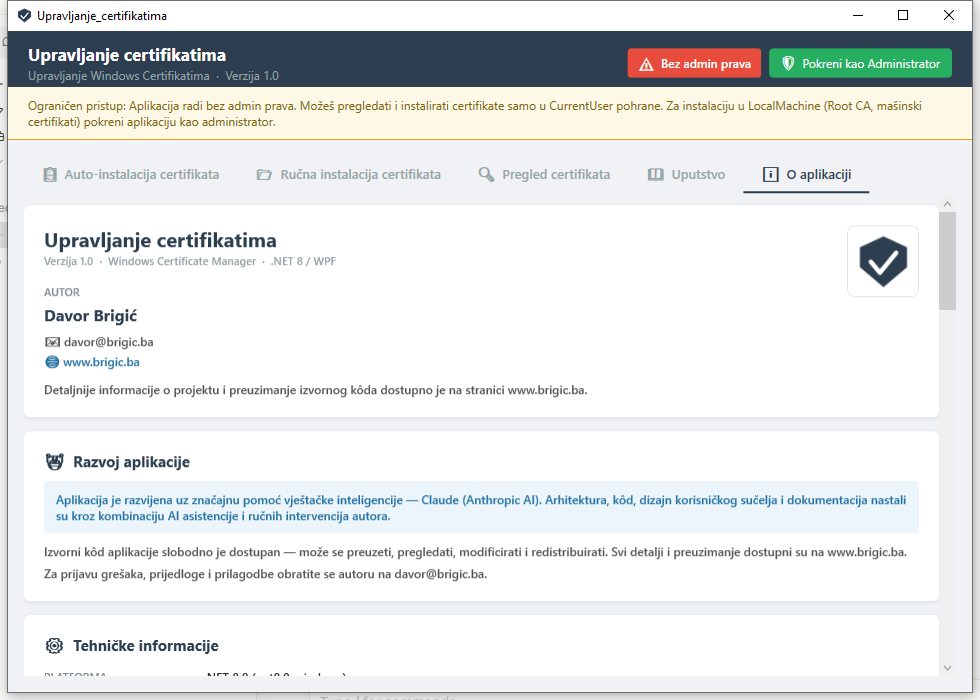Click the blue Claude AI notice text
Viewport: 980px width, 700px height.
(481, 508)
